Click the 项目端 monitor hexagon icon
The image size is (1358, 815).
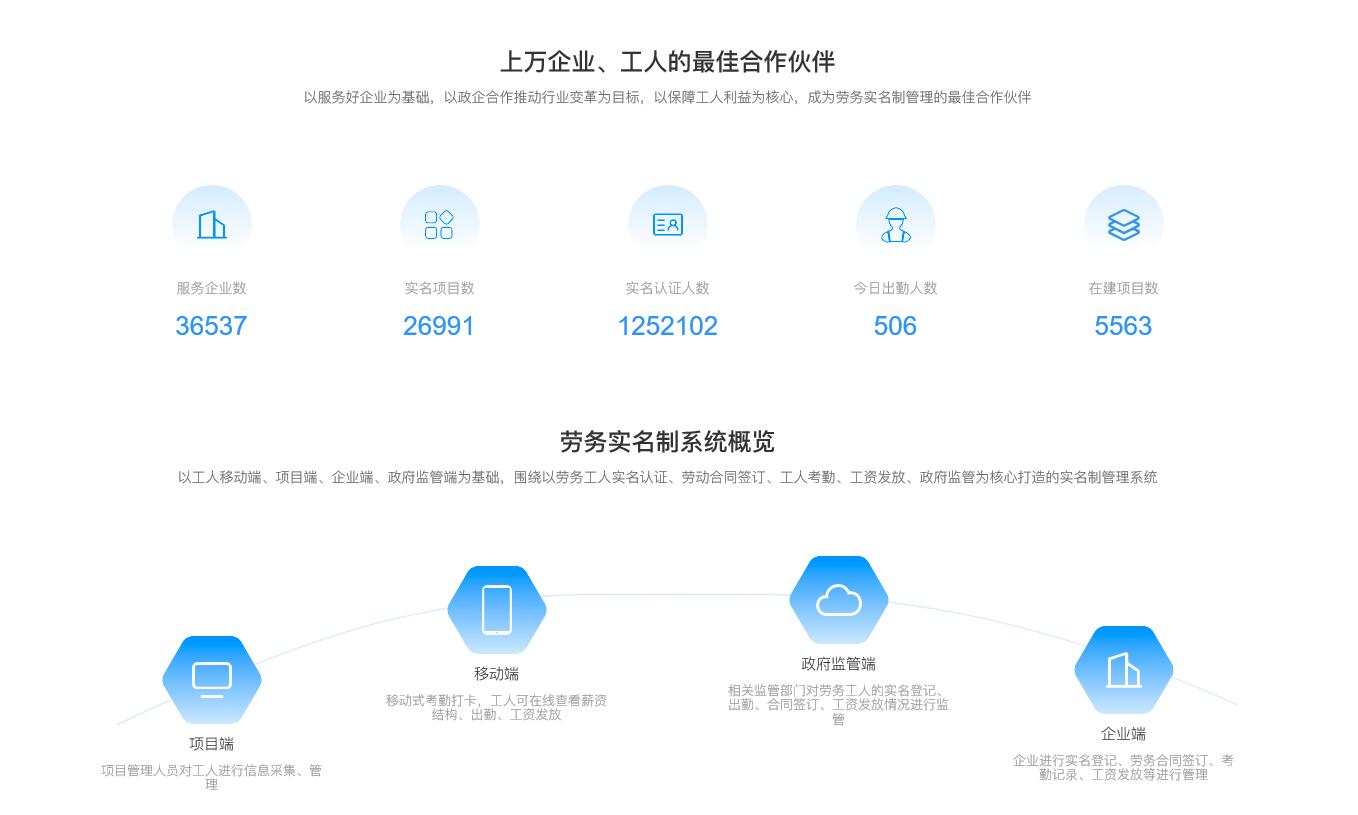pos(212,679)
